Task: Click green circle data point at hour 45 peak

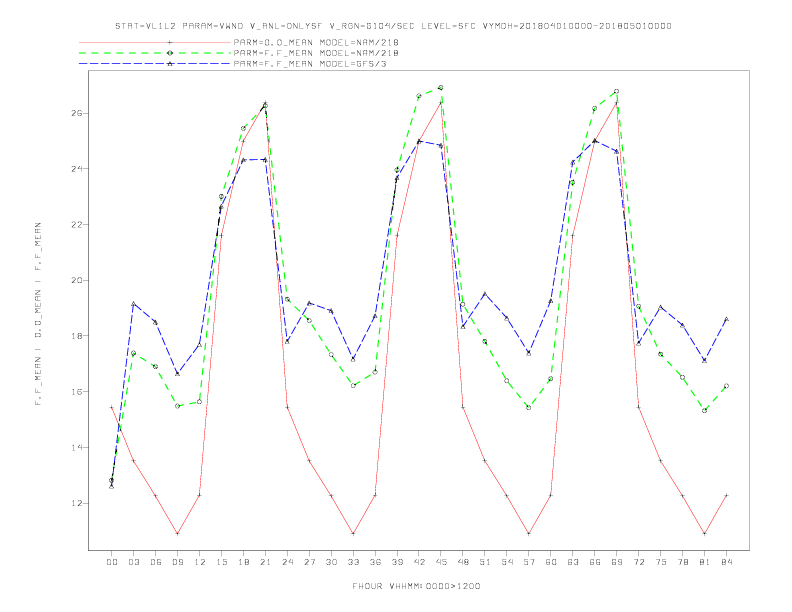Action: [x=441, y=88]
